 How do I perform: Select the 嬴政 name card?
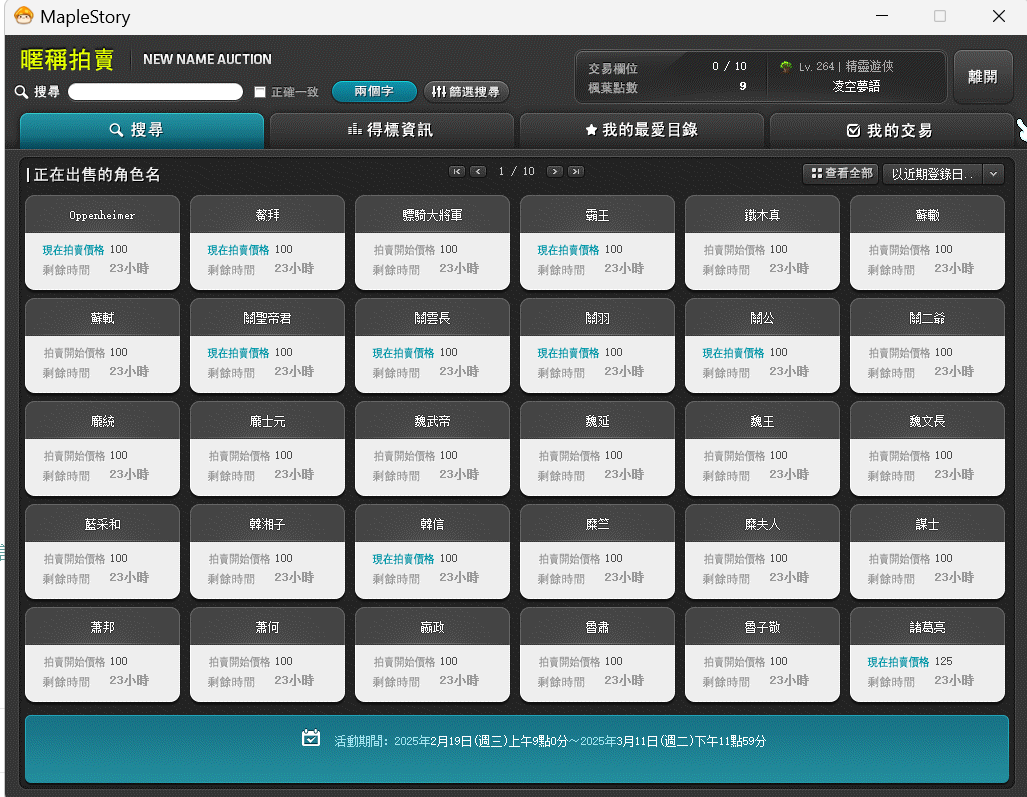click(x=432, y=655)
